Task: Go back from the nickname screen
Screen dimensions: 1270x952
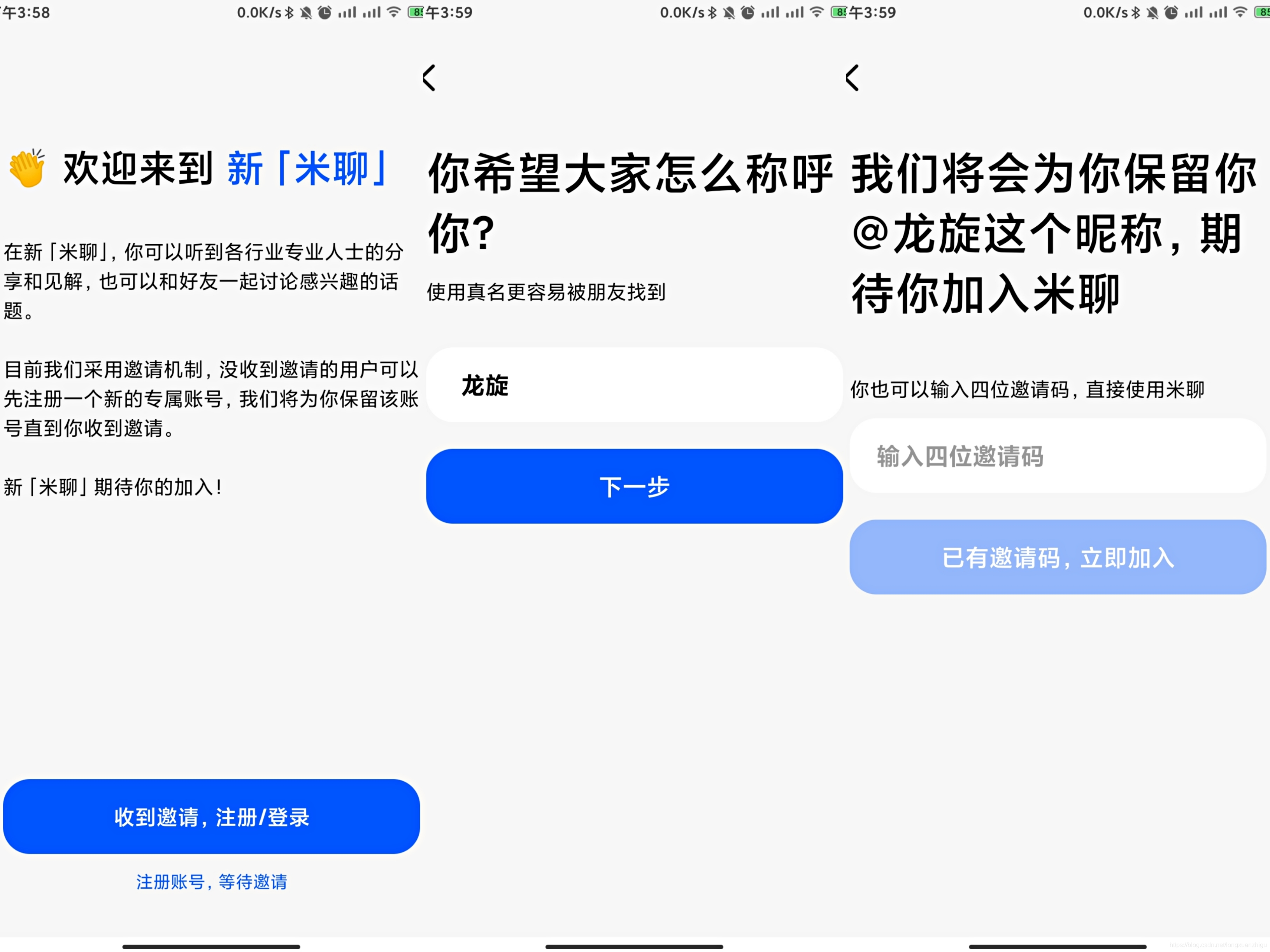Action: 430,77
